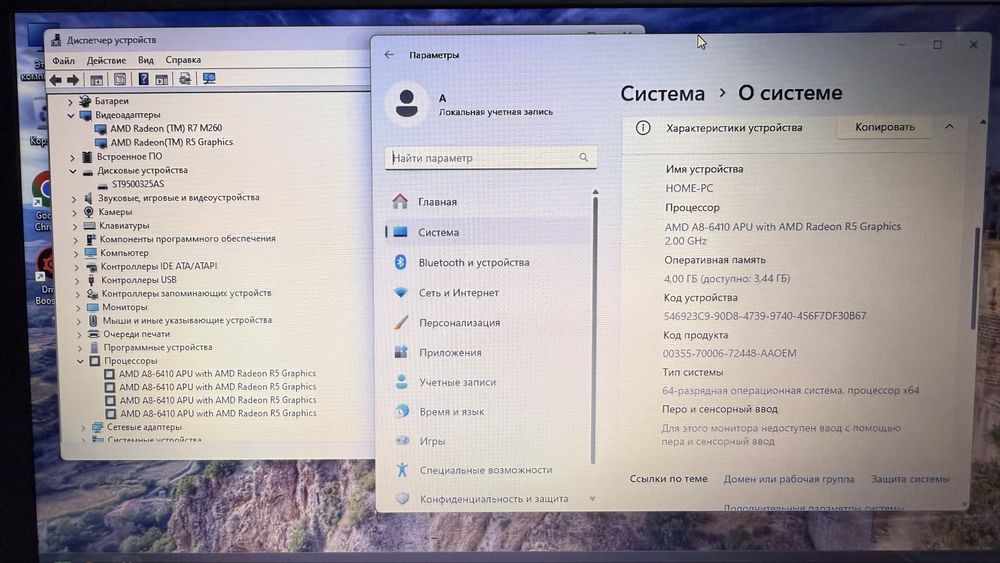Select the last AMD A8-6410 APU processor entry
Image resolution: width=1000 pixels, height=563 pixels.
[x=218, y=413]
